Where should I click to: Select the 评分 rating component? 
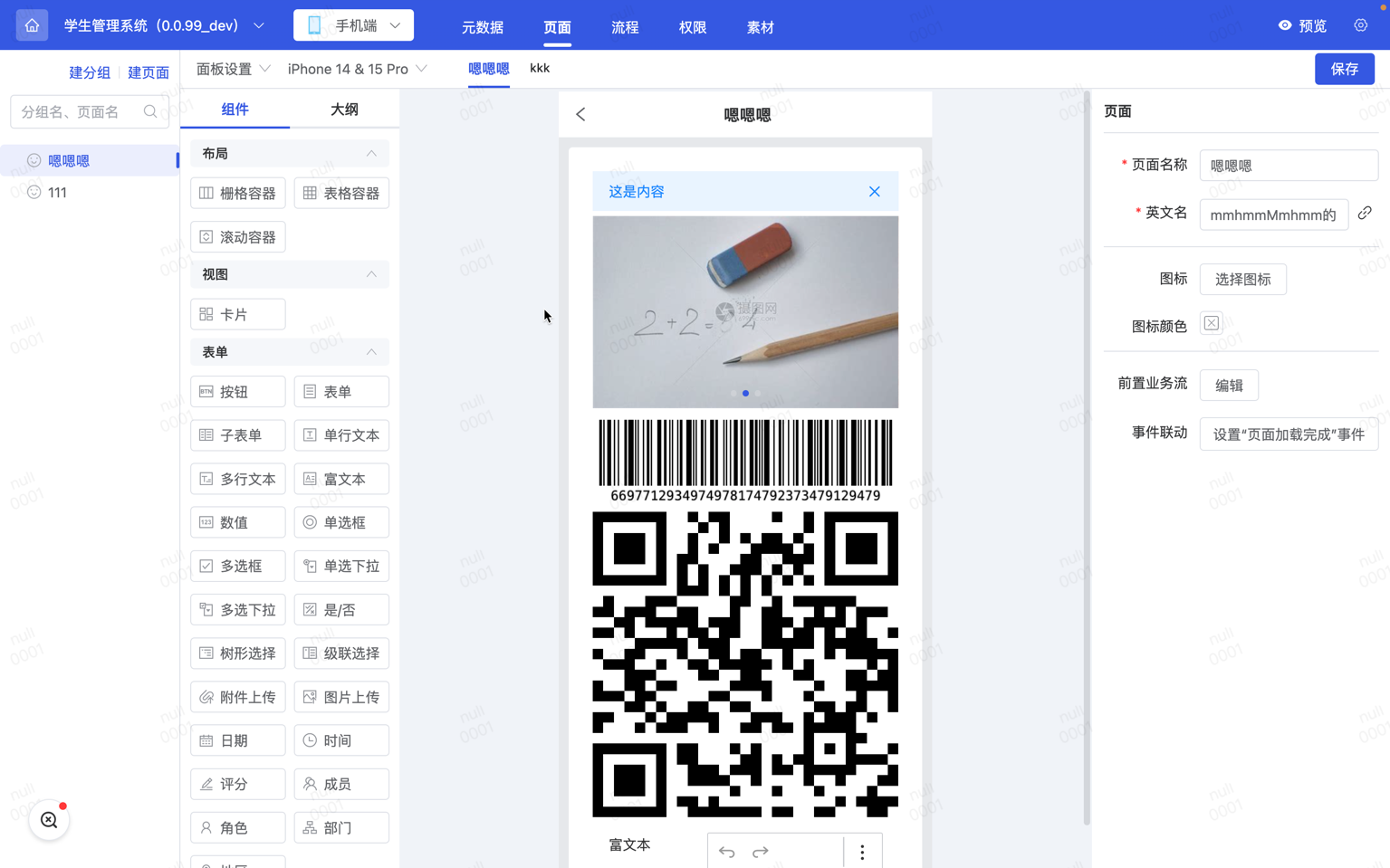click(x=238, y=784)
